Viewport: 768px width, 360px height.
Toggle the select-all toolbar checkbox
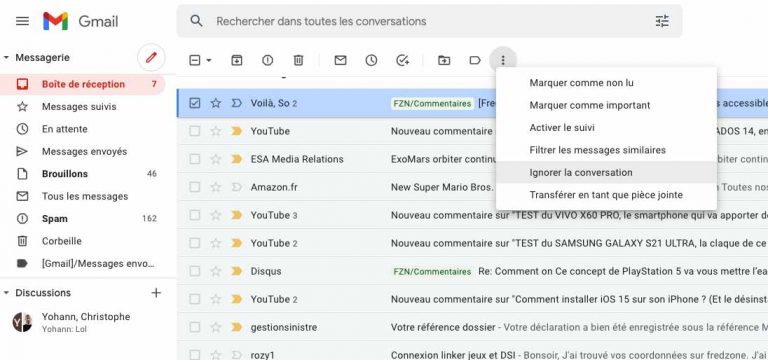click(x=194, y=60)
